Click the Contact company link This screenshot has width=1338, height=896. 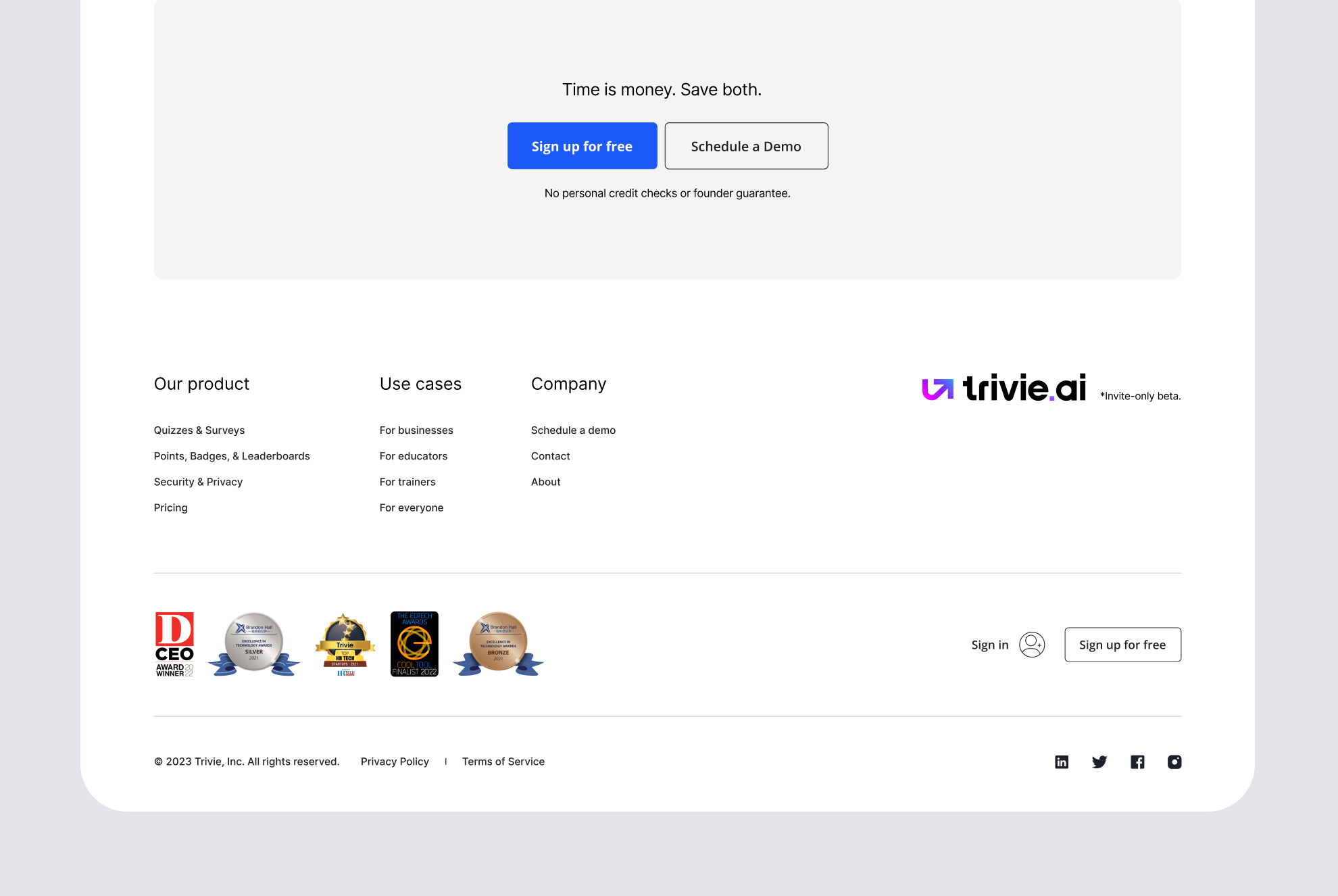click(550, 455)
